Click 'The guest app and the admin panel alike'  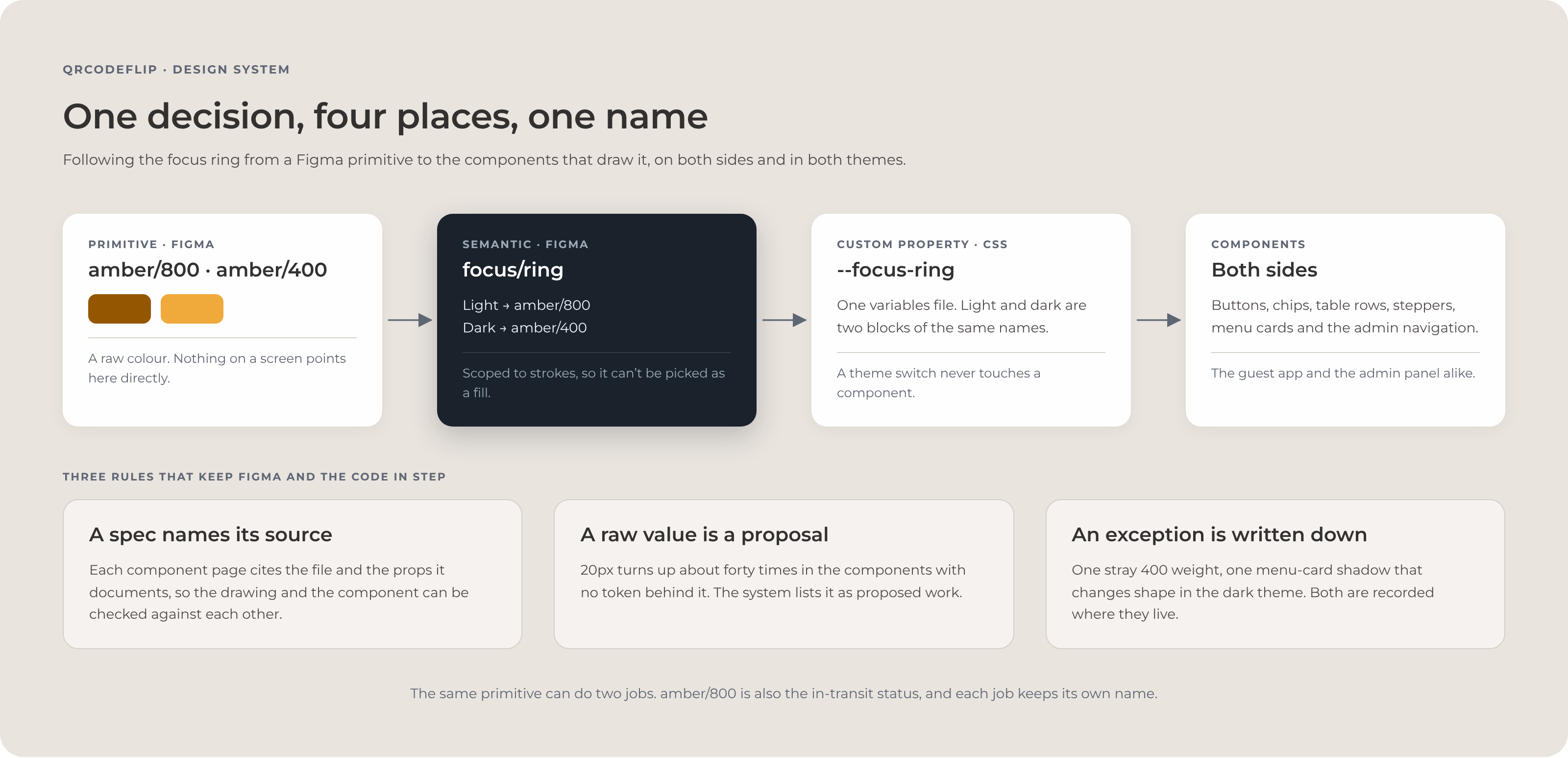point(1343,373)
